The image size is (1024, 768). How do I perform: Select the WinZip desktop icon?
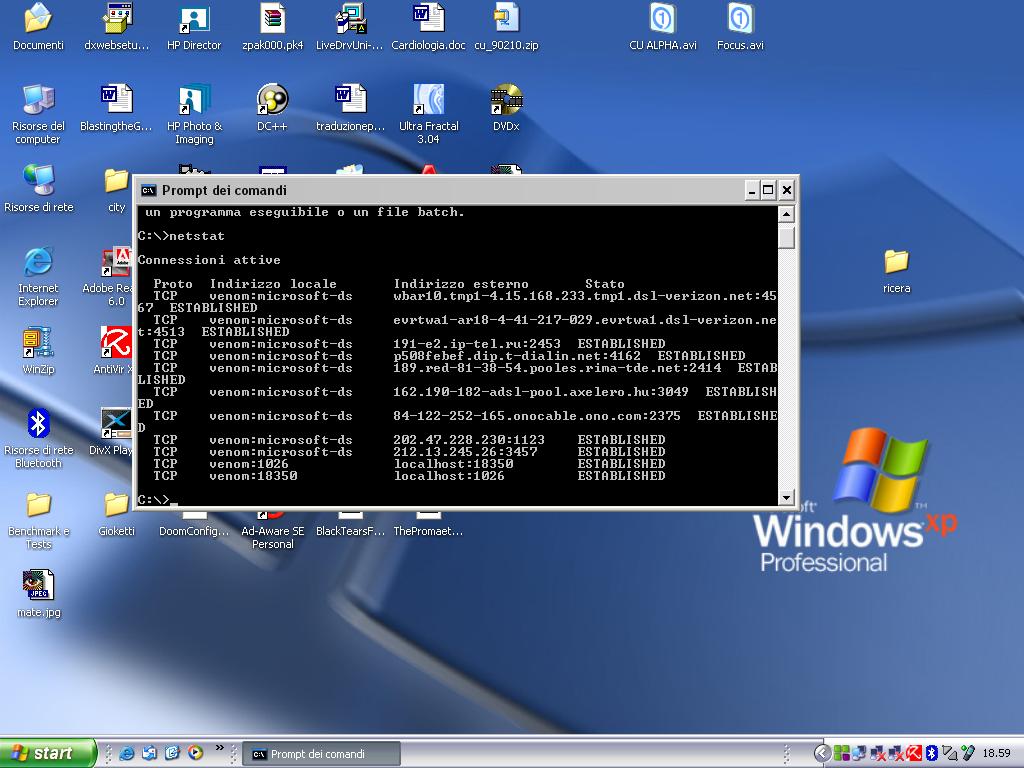(x=38, y=344)
